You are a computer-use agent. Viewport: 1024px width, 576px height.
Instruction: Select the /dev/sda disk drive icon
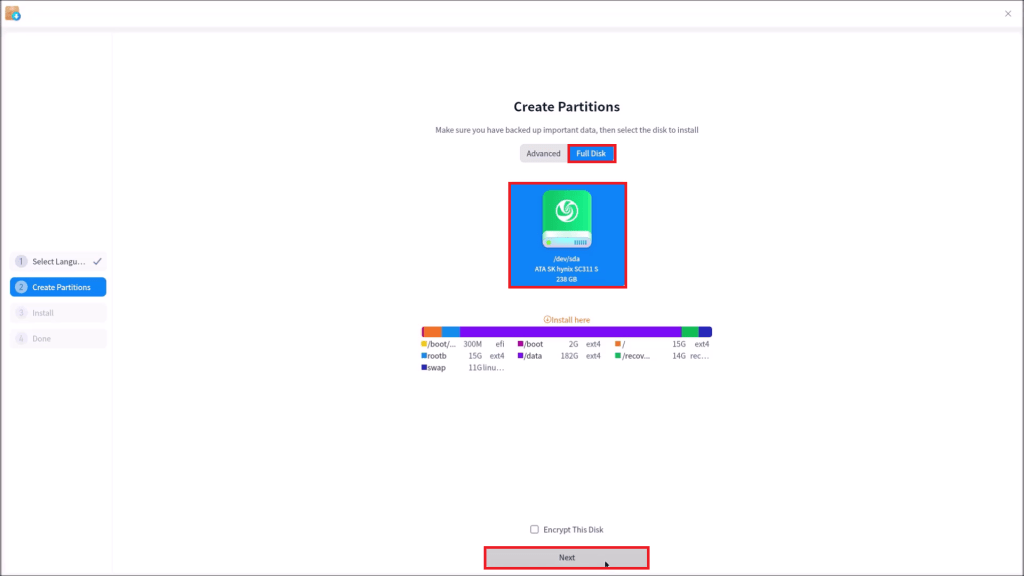(x=567, y=219)
